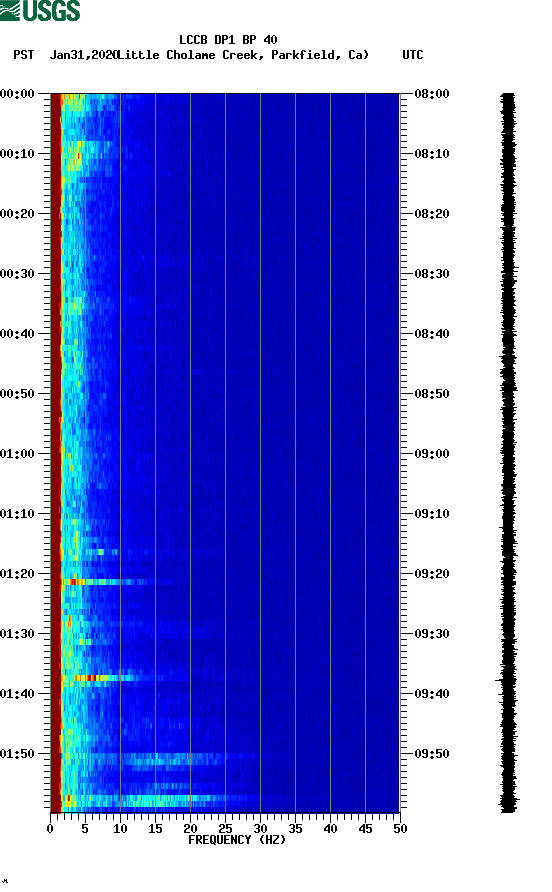
Task: Click the 00:40 PST time label
Action: (17, 334)
